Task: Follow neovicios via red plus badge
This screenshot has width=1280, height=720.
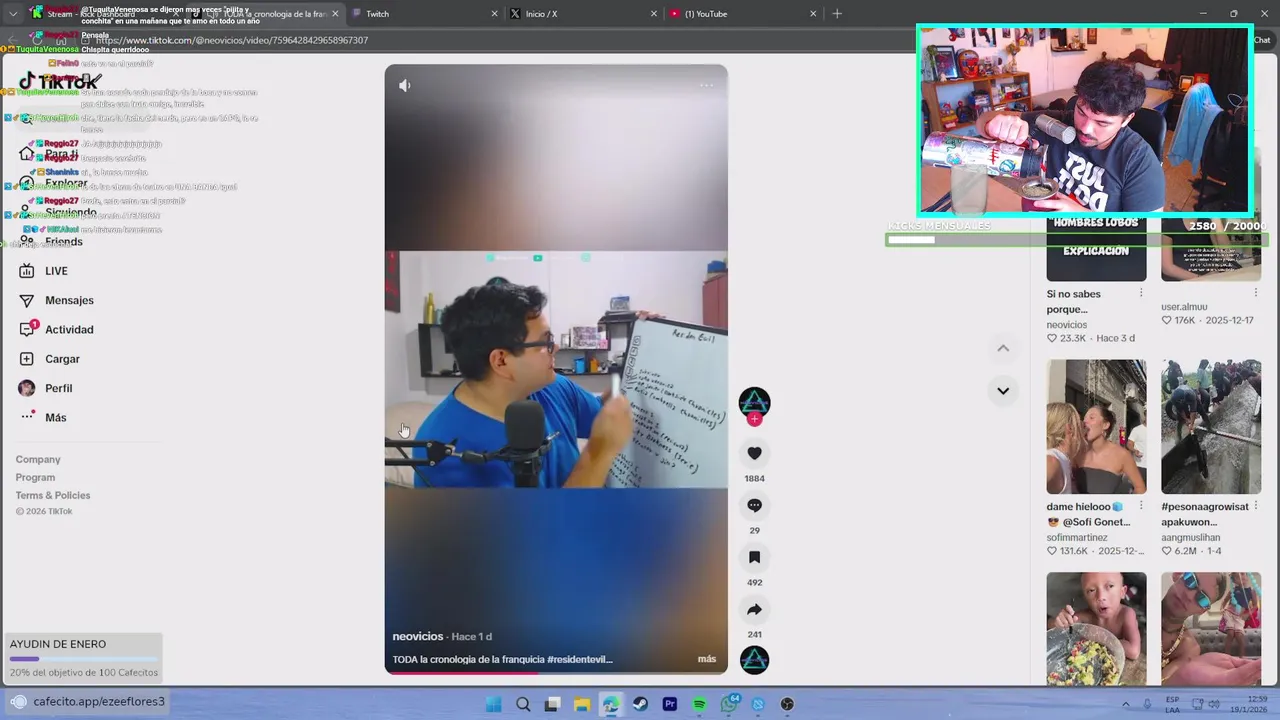Action: [x=754, y=419]
